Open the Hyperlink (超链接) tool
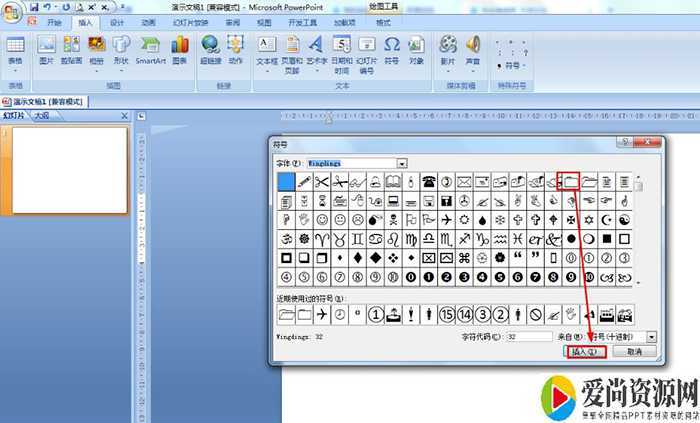This screenshot has height=423, width=700. [211, 48]
